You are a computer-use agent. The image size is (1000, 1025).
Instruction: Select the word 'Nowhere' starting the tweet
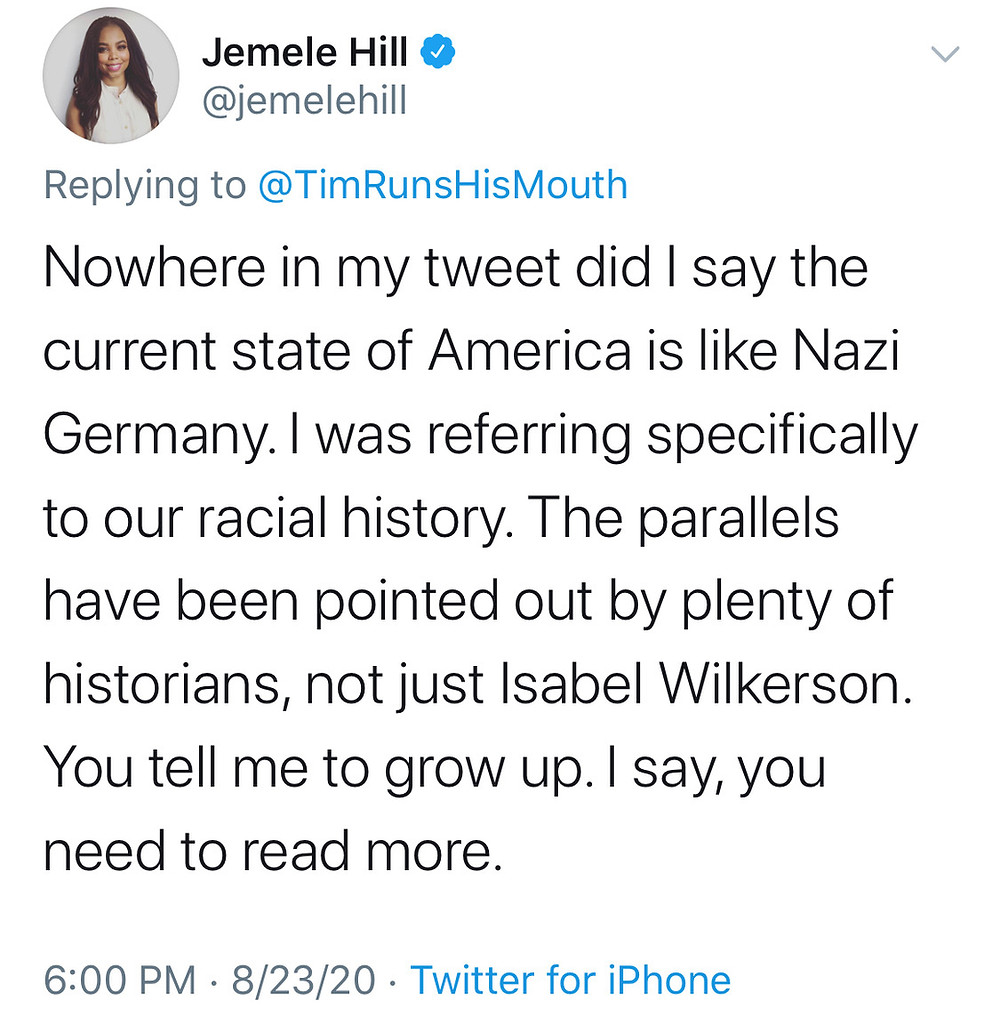[155, 268]
